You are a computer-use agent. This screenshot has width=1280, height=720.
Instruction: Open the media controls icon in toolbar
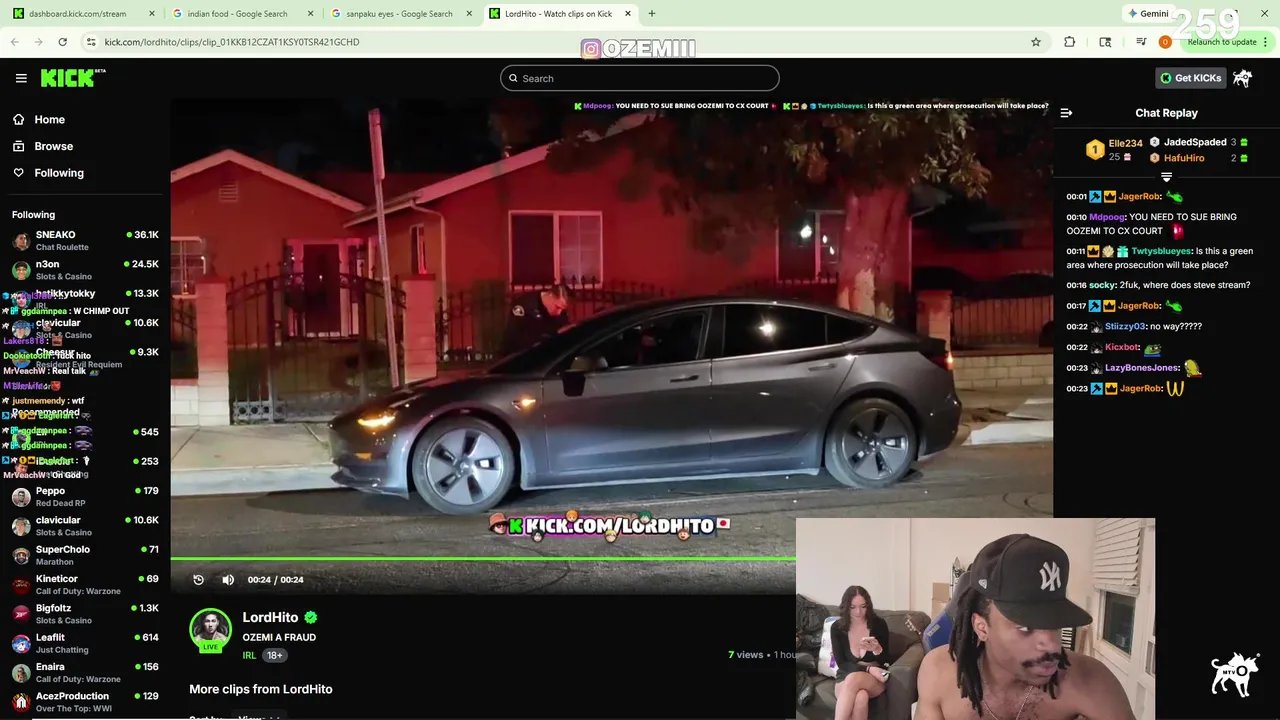1141,42
